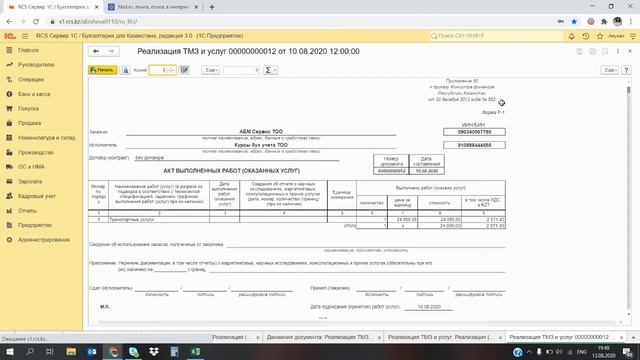Click the ИИН/БИН value 090340567790
Image resolution: width=640 pixels, height=360 pixels.
click(x=474, y=132)
